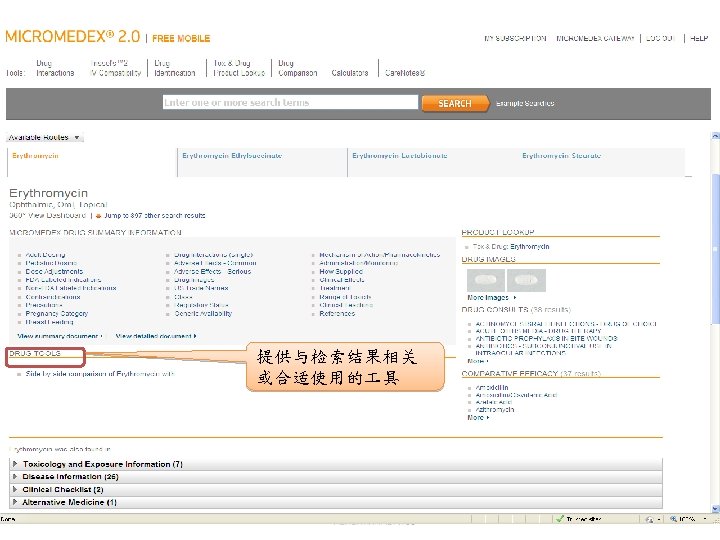Open the Drug Identification tool
This screenshot has height=540, width=720.
(x=174, y=68)
